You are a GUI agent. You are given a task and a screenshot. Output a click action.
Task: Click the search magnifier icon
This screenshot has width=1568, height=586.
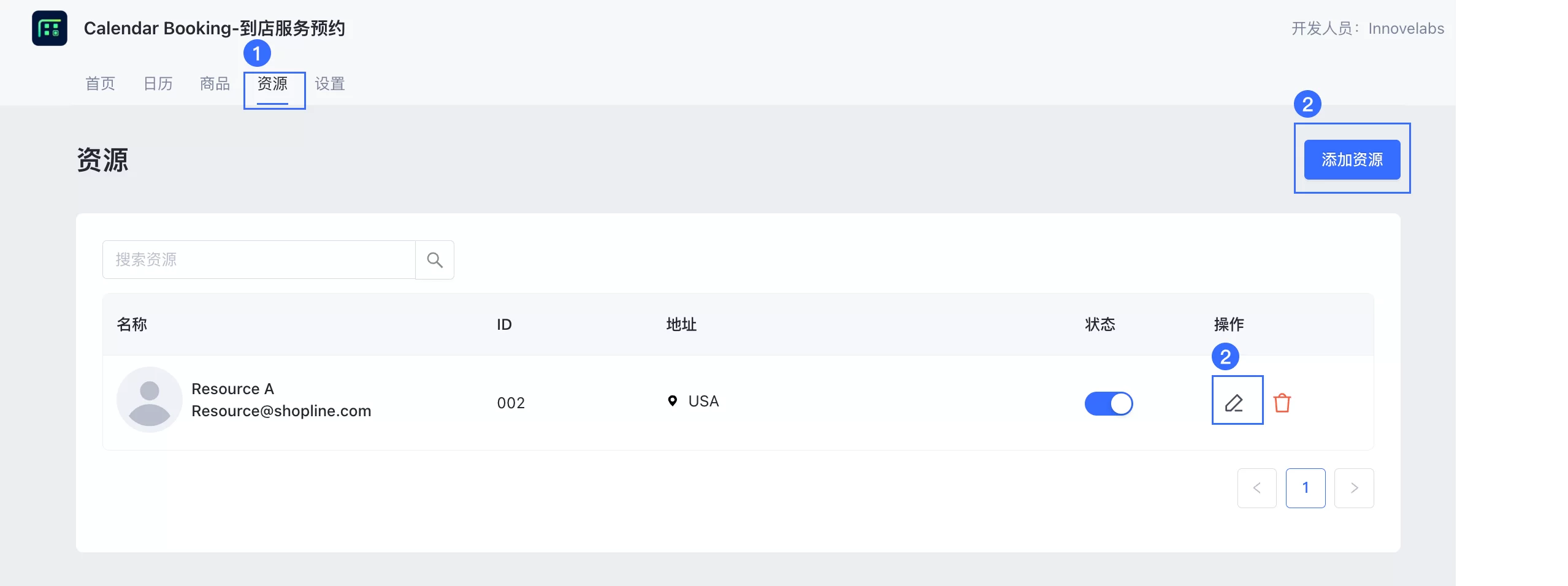[435, 260]
